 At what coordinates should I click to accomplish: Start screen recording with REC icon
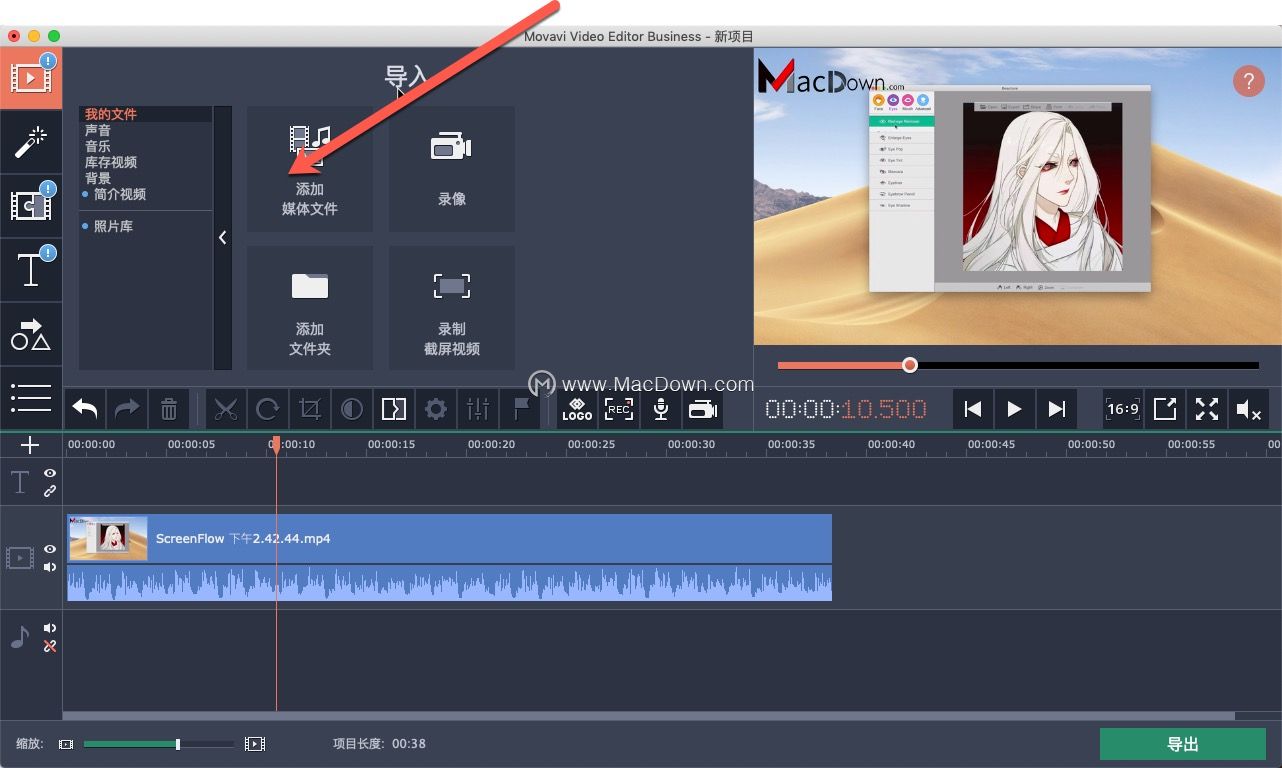click(619, 409)
